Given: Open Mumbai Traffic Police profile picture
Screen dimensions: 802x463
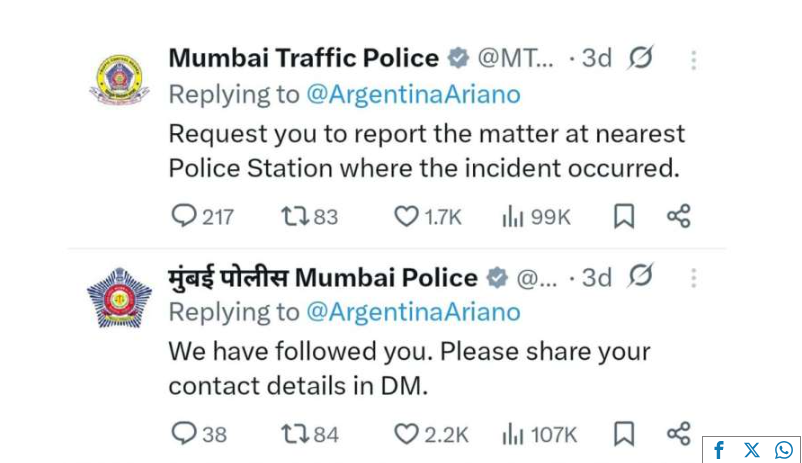Looking at the screenshot, I should tap(119, 80).
